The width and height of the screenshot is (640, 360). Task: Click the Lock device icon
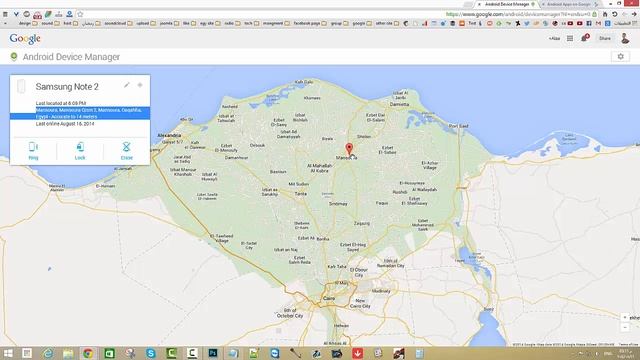[x=80, y=147]
